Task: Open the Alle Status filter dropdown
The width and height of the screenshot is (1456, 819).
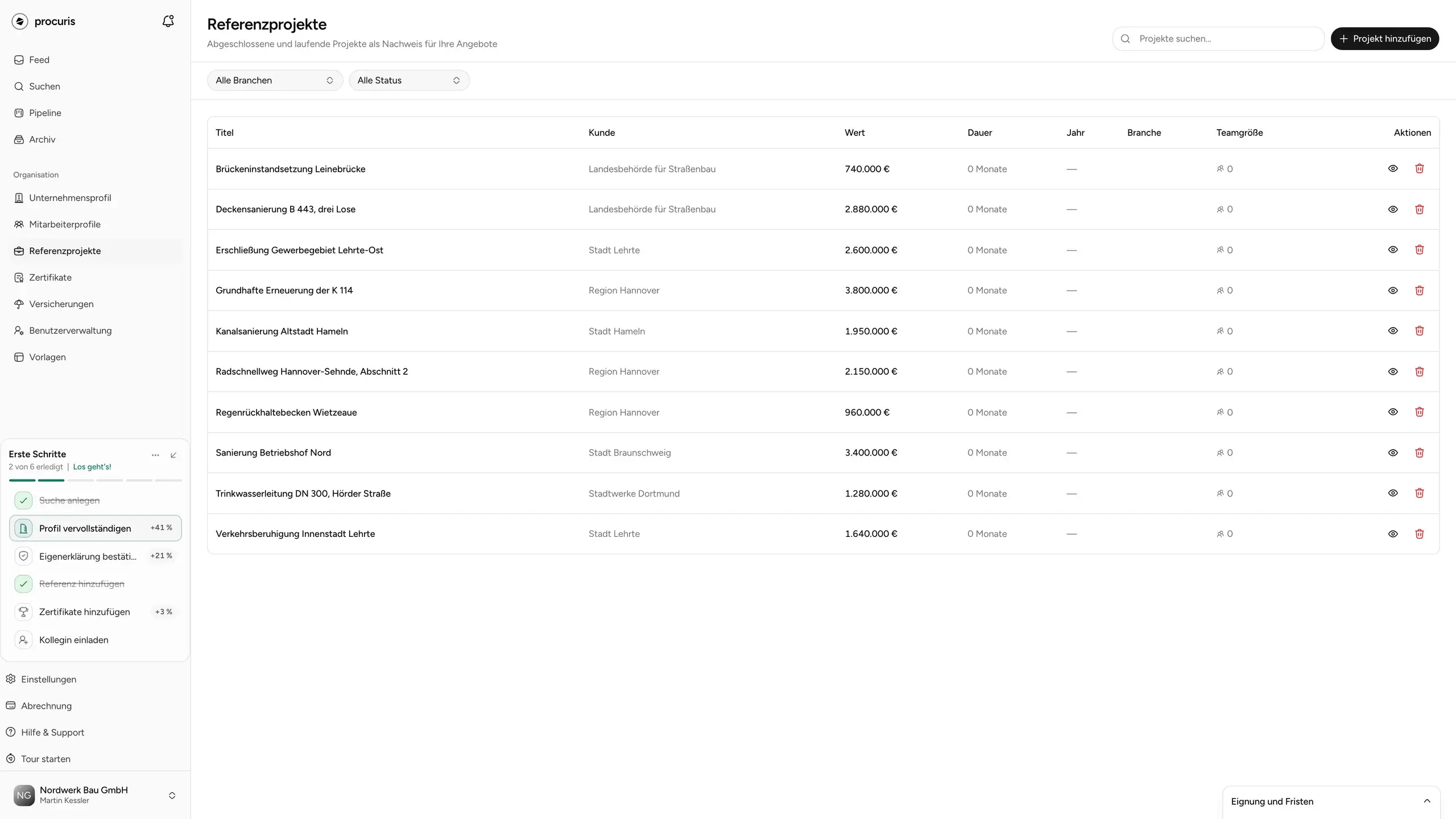Action: [409, 80]
